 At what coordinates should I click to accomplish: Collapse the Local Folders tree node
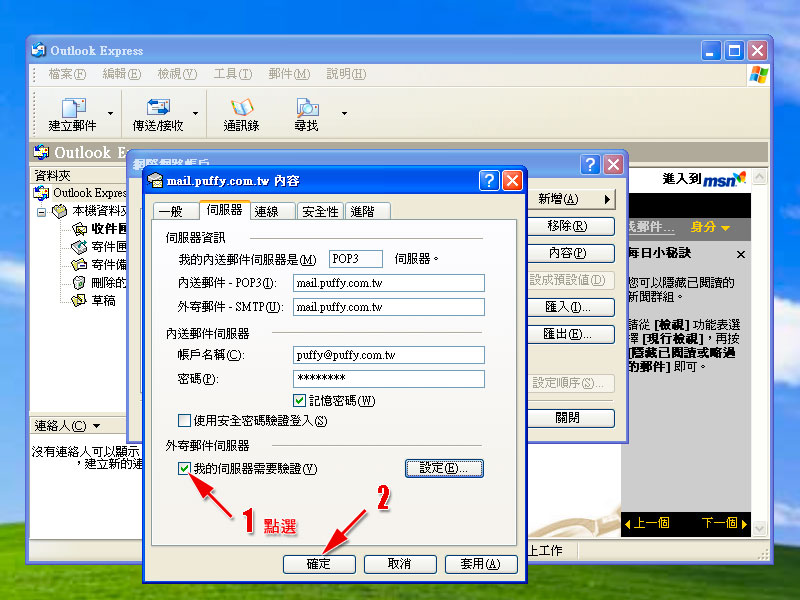tap(41, 212)
